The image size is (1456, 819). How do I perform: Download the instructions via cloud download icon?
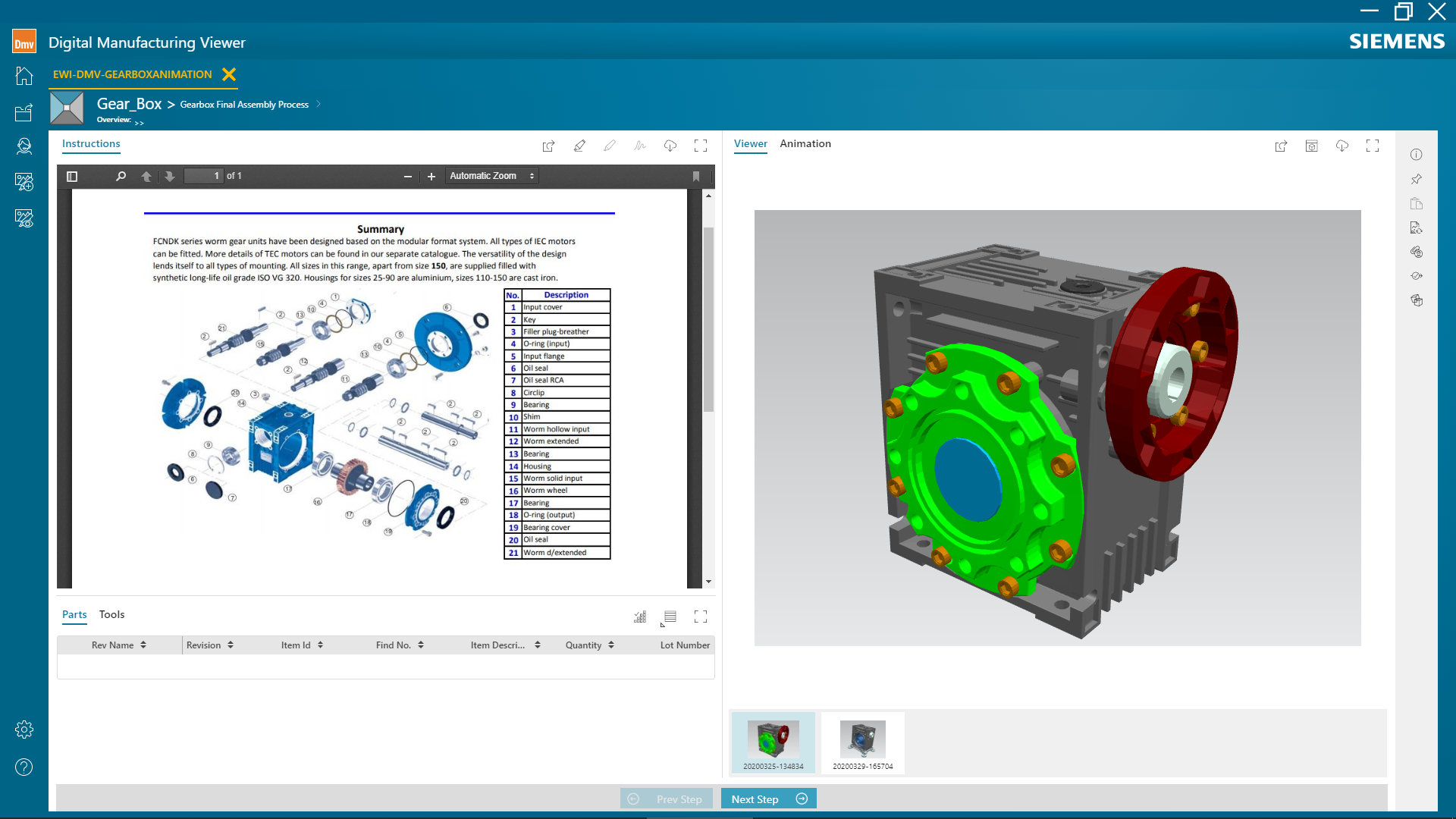tap(670, 145)
